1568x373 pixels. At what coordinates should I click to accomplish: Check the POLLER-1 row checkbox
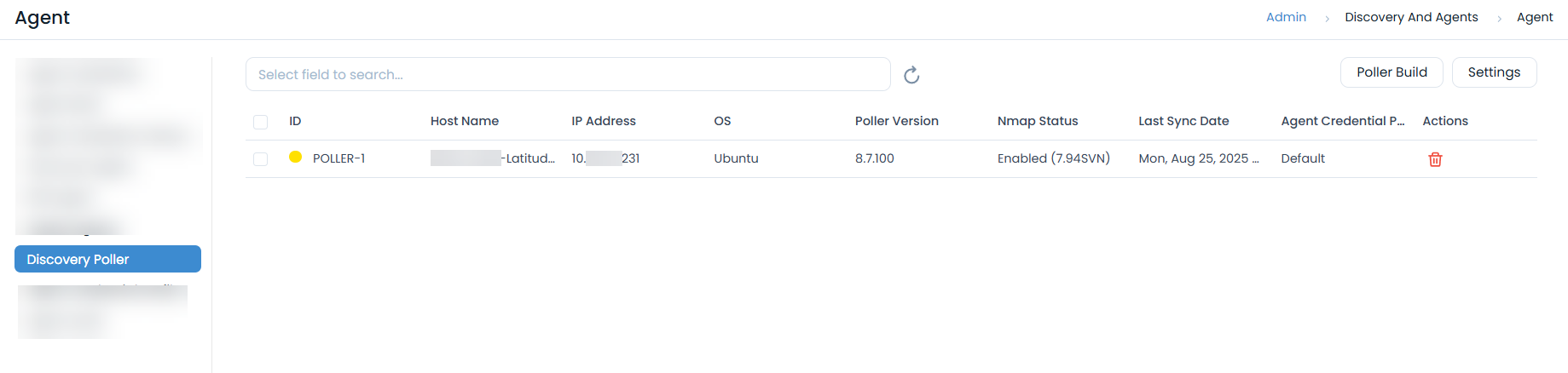pyautogui.click(x=261, y=159)
